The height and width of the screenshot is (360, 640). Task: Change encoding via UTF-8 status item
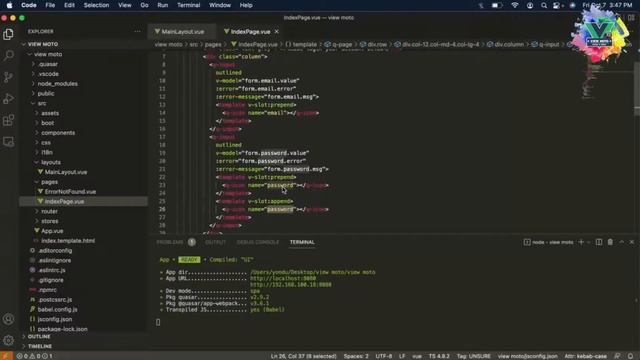[x=384, y=356]
